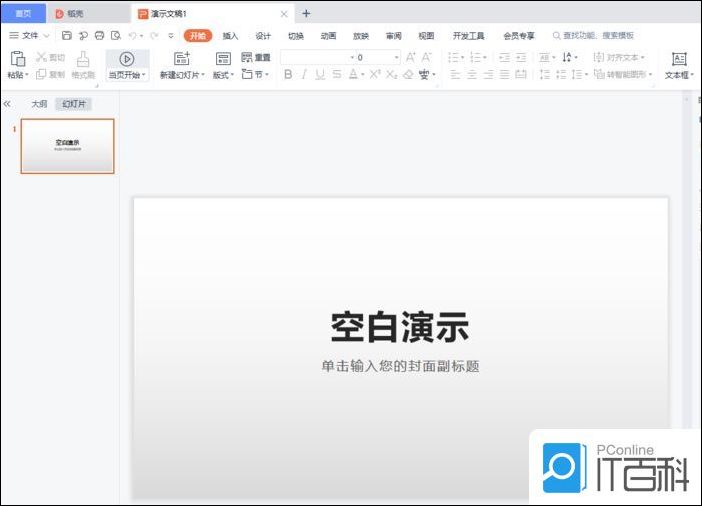The image size is (702, 506).
Task: Open the font size dropdown showing 0
Action: (x=396, y=57)
